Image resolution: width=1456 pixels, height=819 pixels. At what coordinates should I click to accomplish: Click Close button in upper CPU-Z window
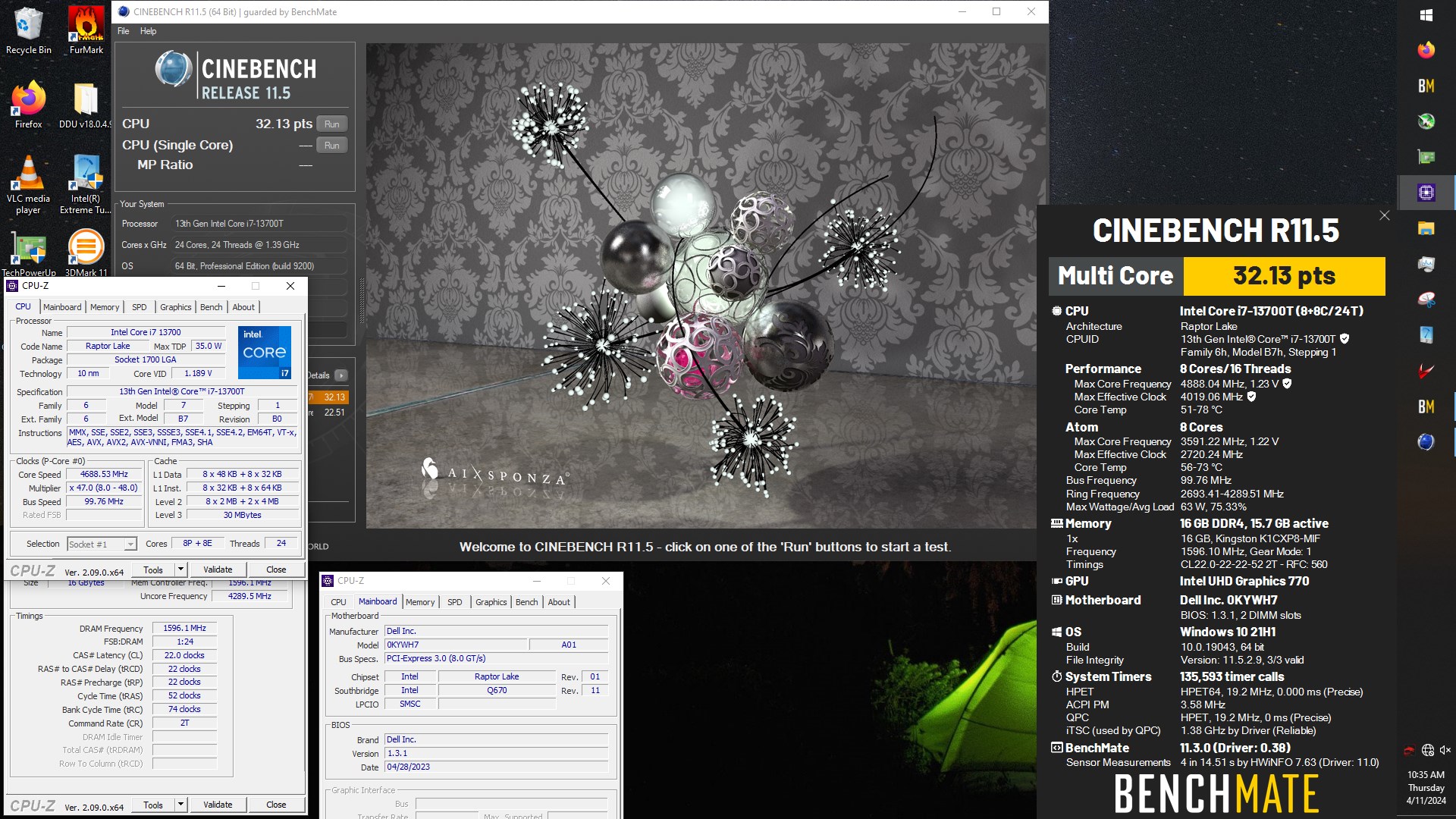tap(276, 570)
